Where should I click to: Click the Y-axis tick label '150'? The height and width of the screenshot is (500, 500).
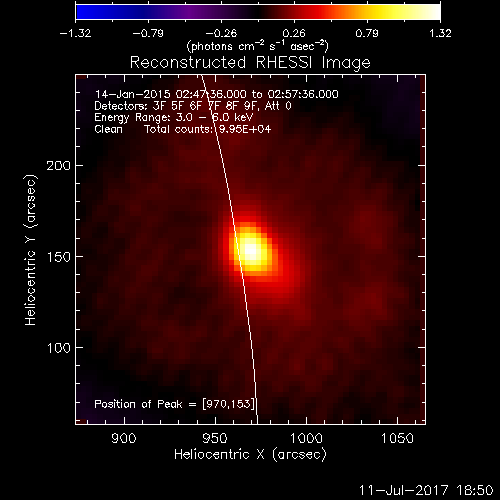point(59,257)
